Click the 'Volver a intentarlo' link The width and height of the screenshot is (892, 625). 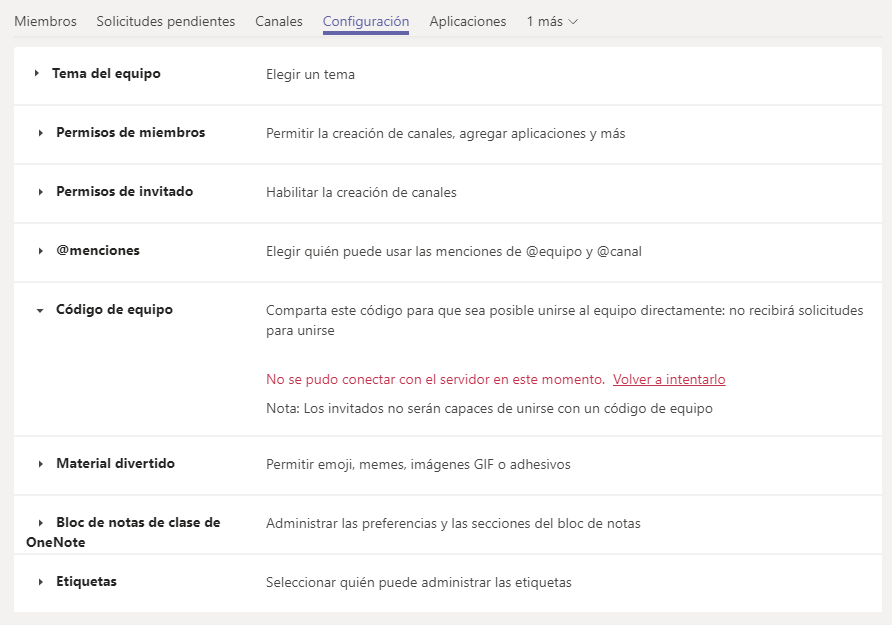coord(669,379)
